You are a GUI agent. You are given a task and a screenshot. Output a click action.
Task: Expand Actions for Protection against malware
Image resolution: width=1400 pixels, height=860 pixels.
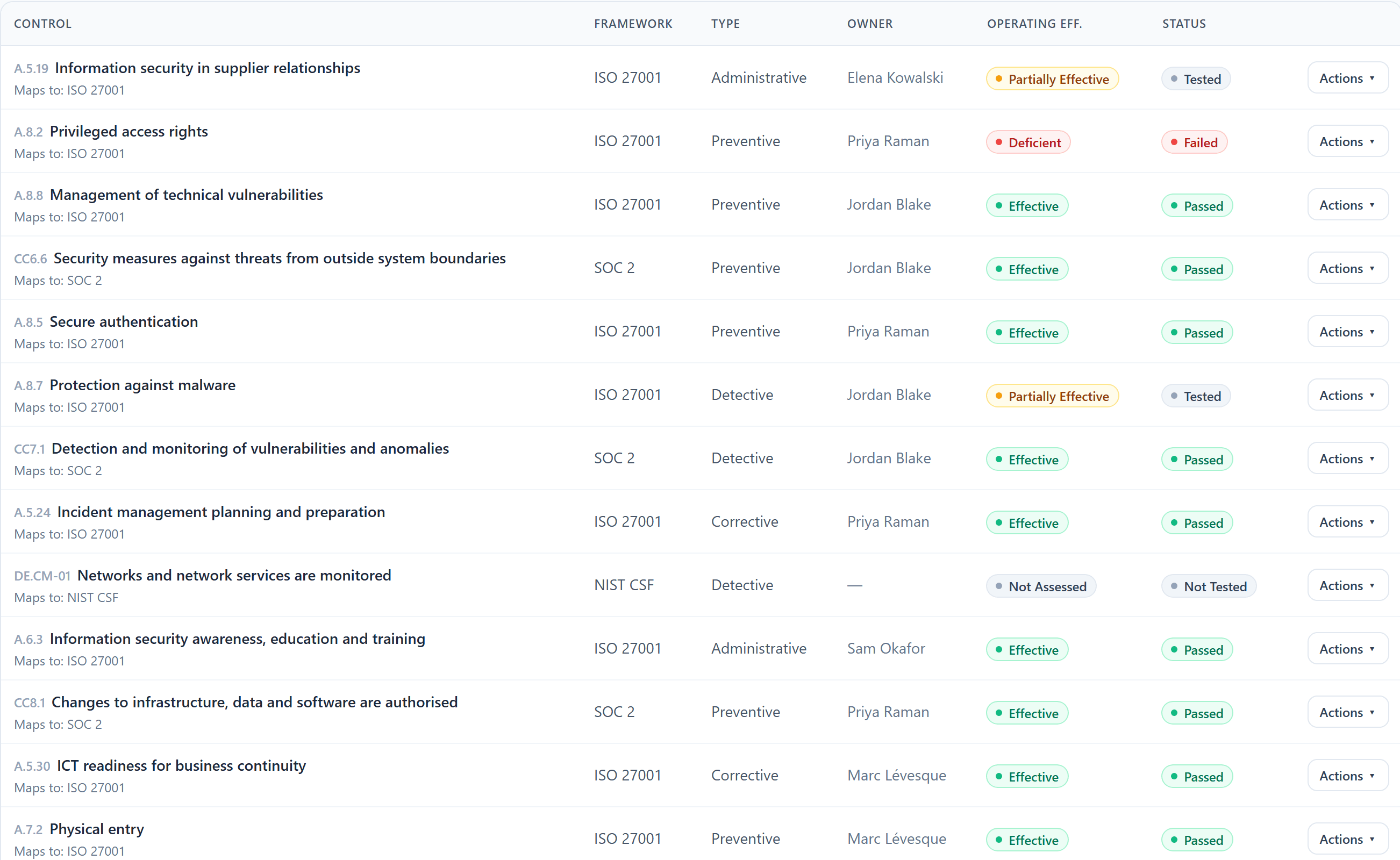(1347, 395)
